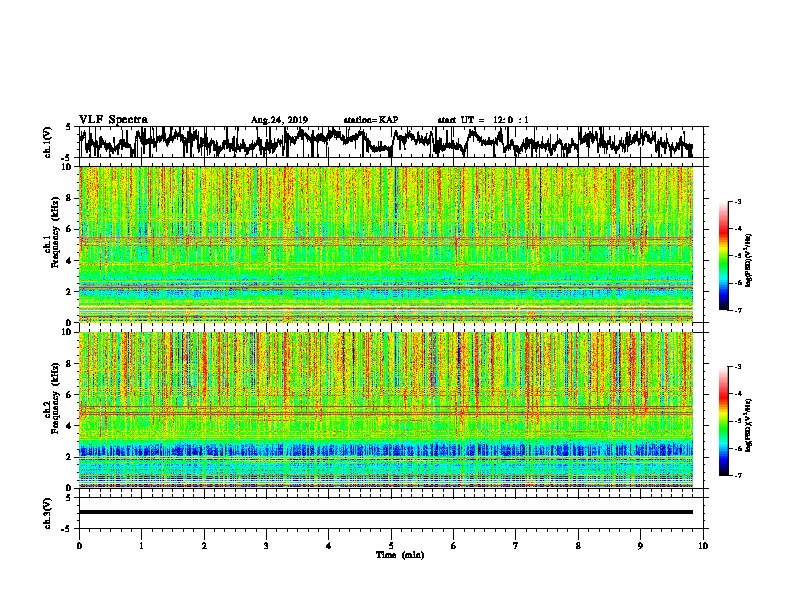Click the time axis tick label "5"

point(391,546)
